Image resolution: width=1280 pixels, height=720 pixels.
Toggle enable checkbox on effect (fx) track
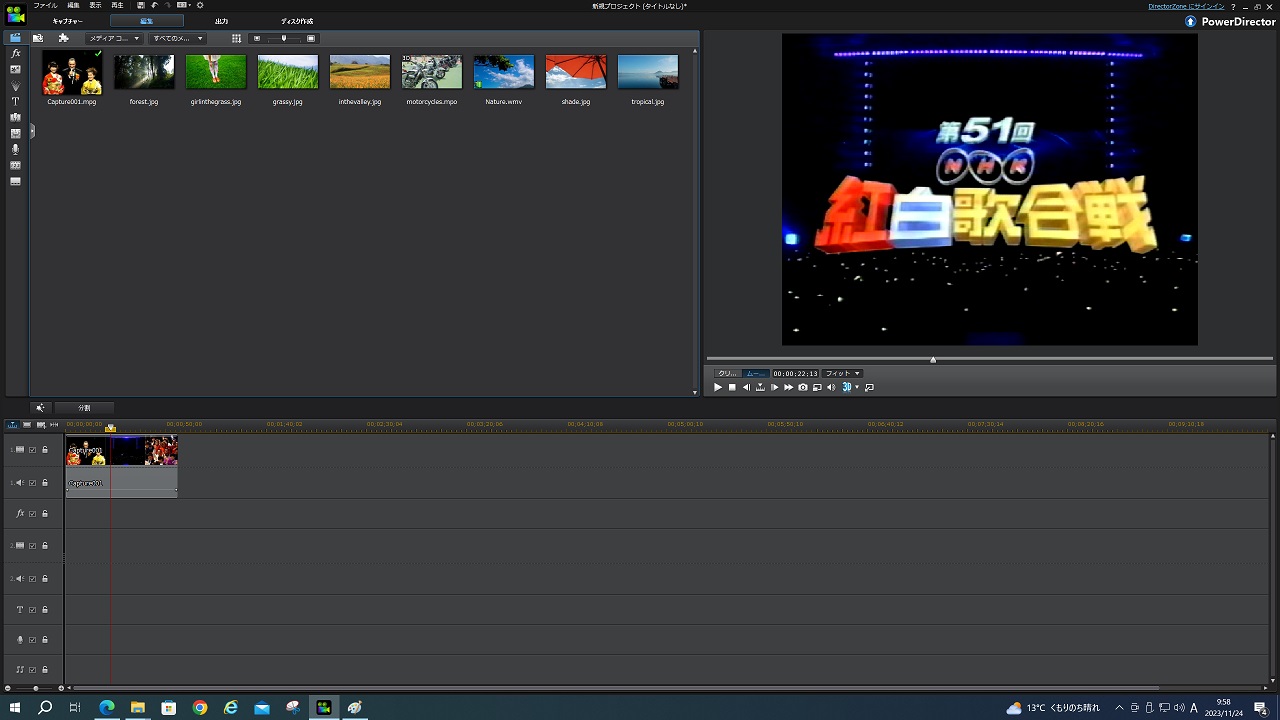[x=32, y=514]
